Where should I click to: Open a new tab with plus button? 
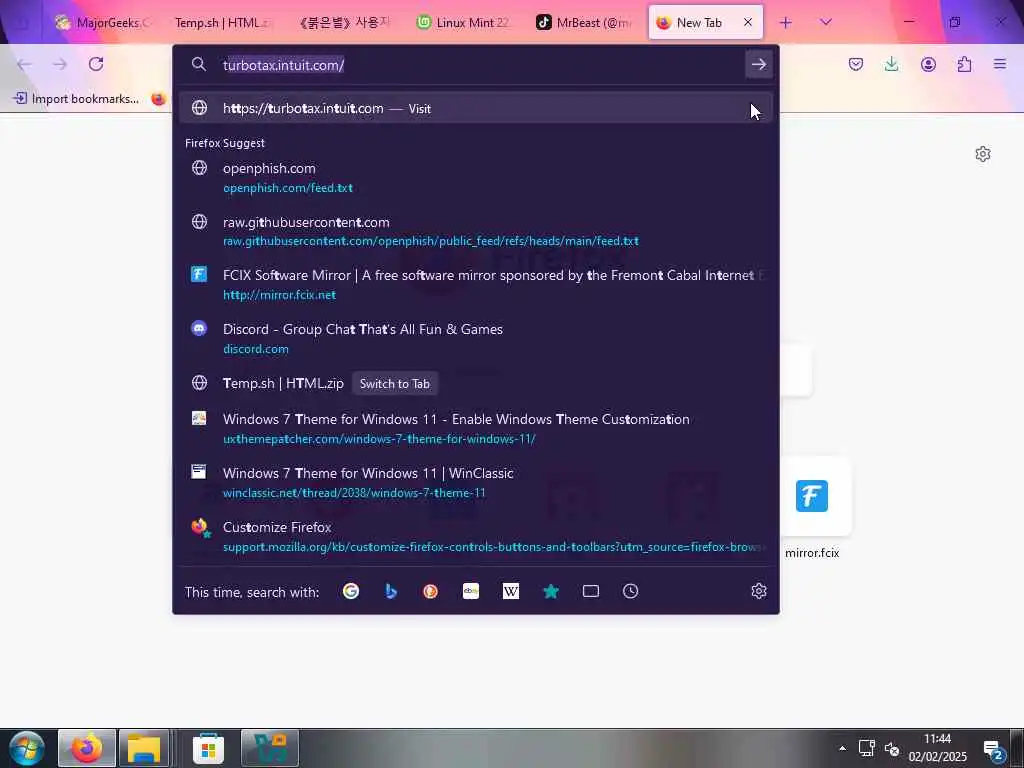click(x=786, y=22)
